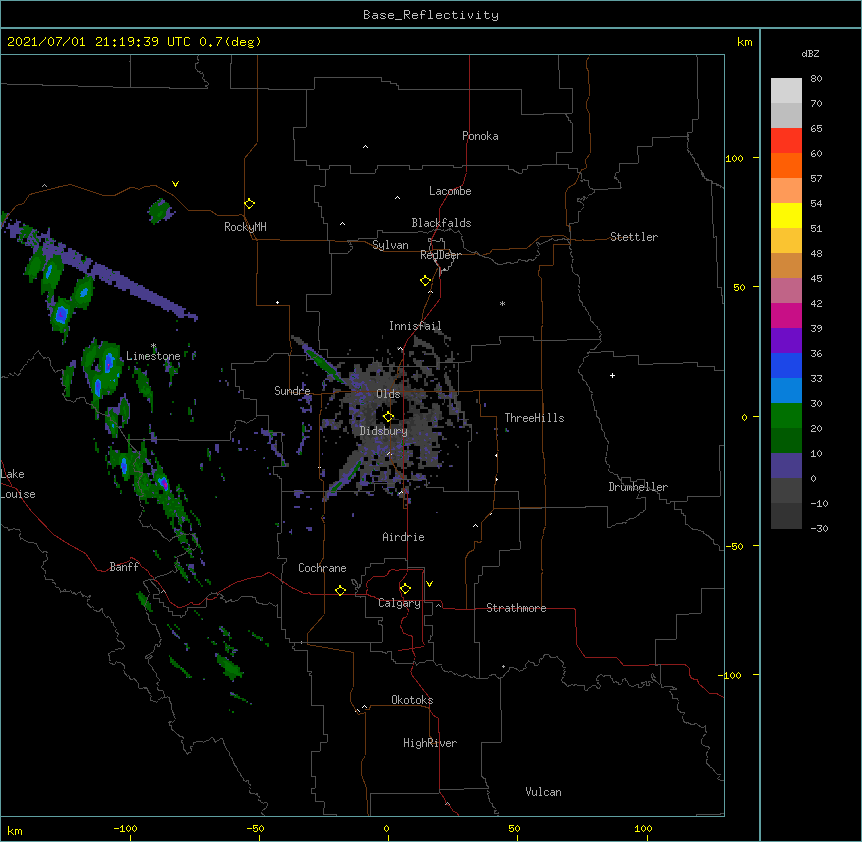
Task: Click the 50 tick on the bottom axis
Action: coord(514,828)
